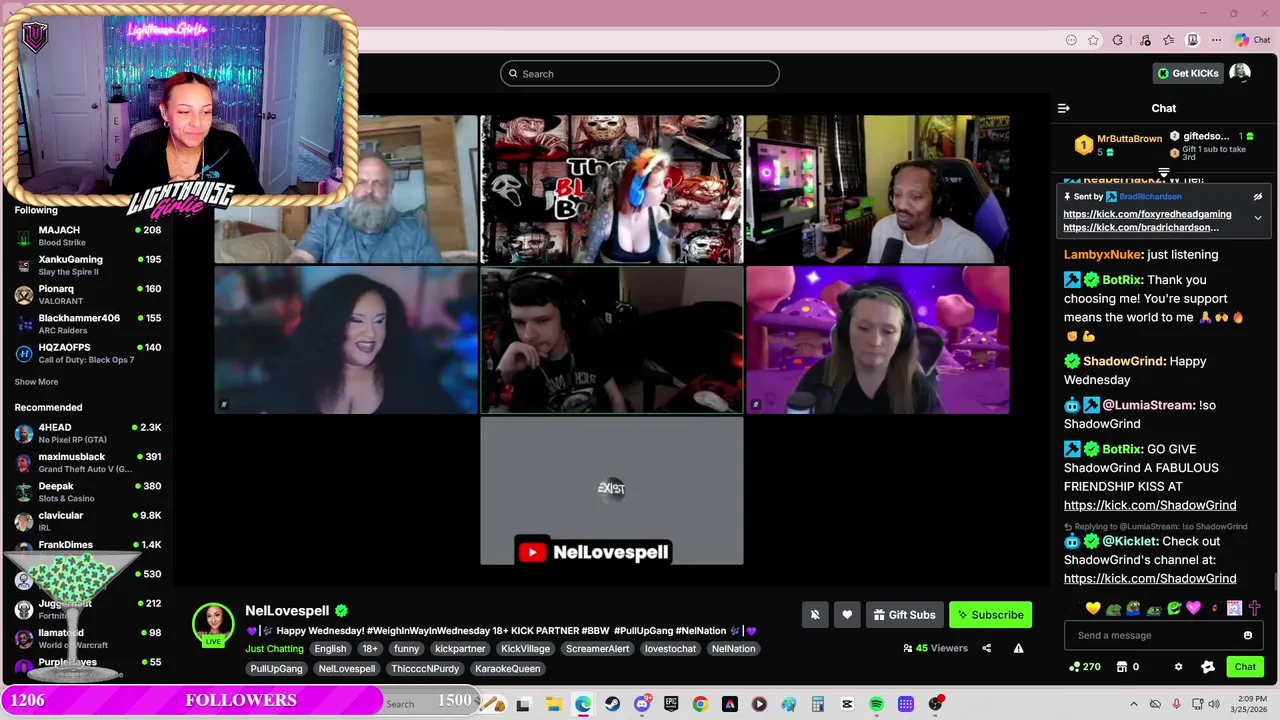Open the channel shop icon
This screenshot has height=720, width=1280.
coord(1121,667)
